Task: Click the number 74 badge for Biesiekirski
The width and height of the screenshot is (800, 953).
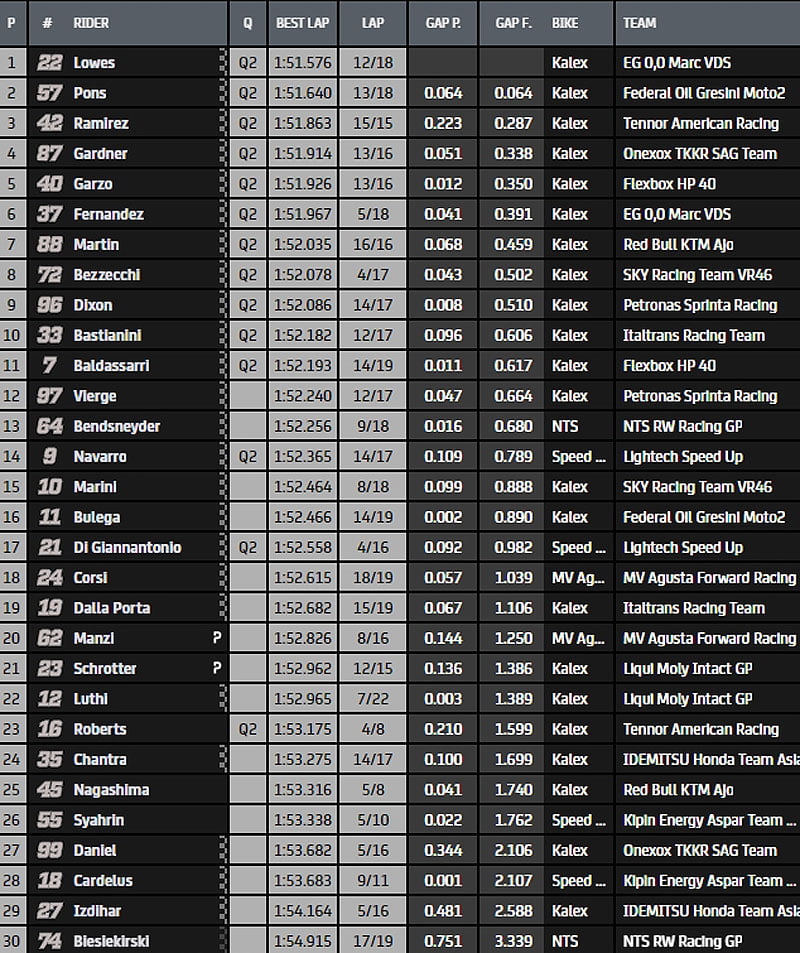Action: (49, 941)
